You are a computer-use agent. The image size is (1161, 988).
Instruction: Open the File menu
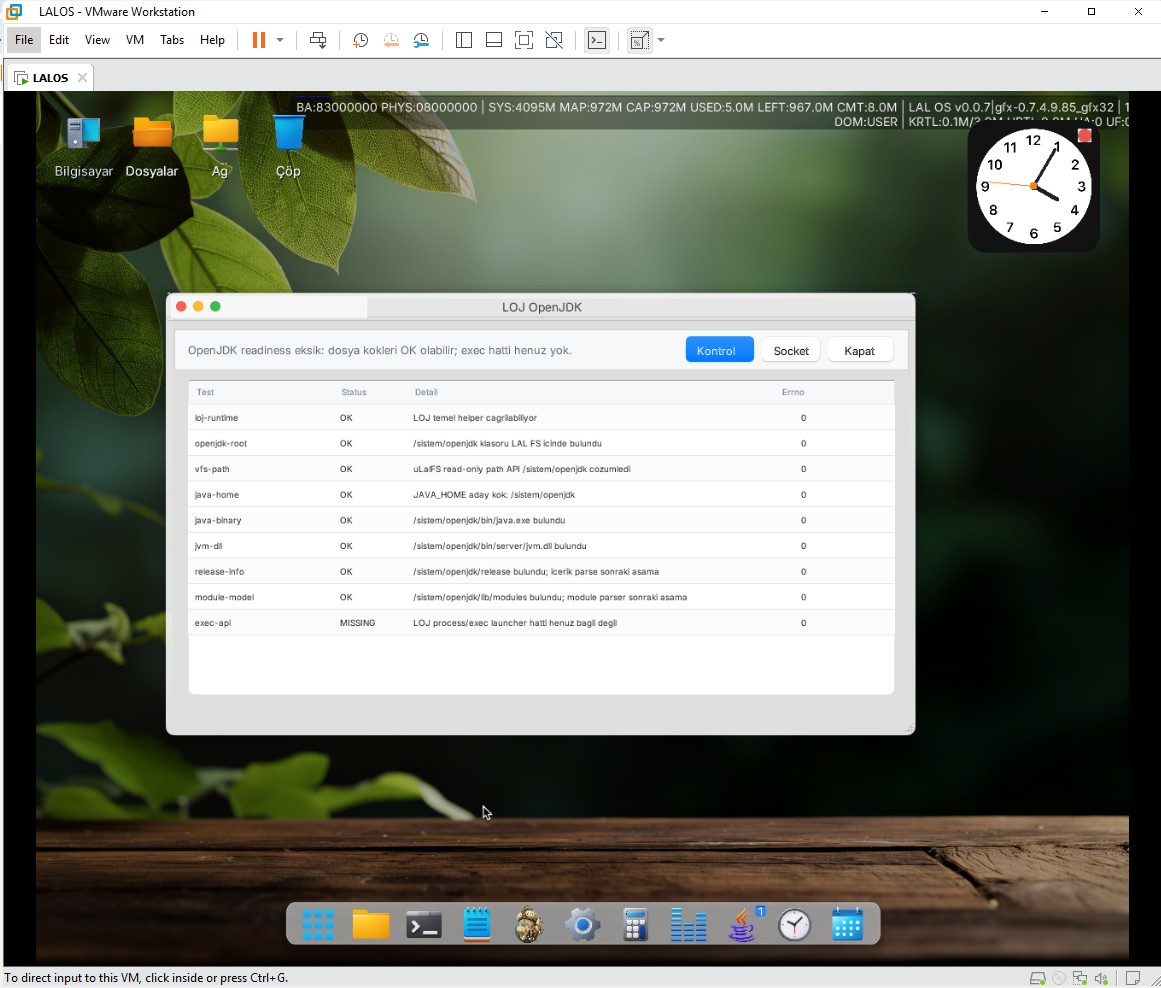[x=24, y=40]
